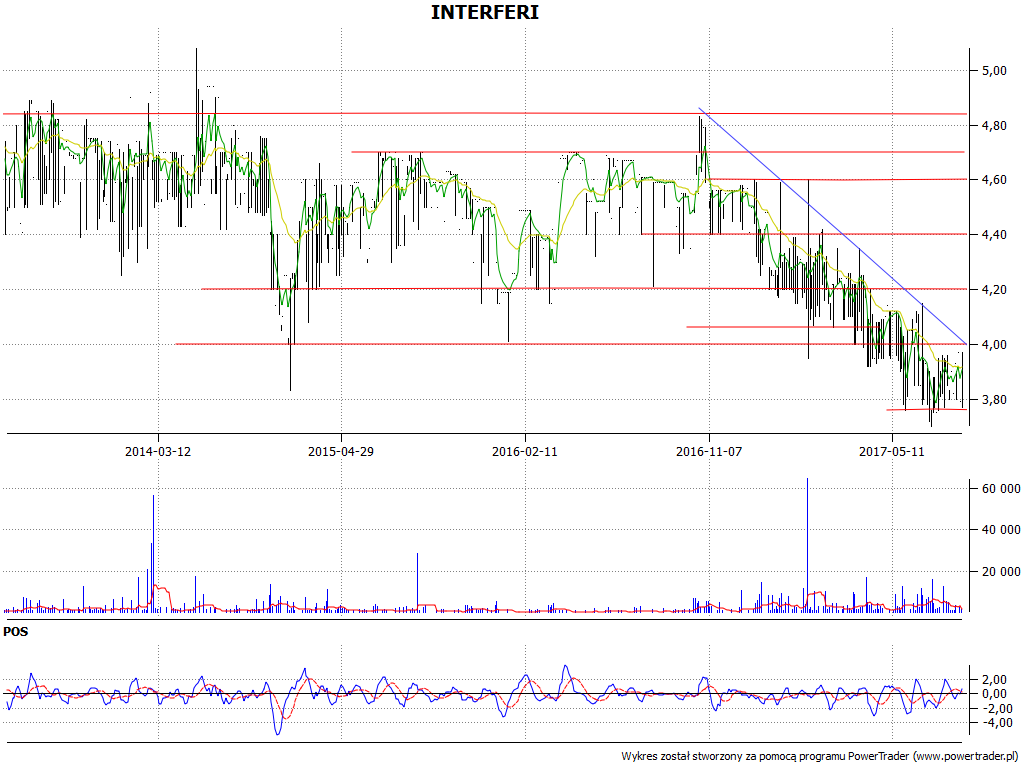The width and height of the screenshot is (1024, 768).
Task: Click the 20 000 volume axis label
Action: point(1000,571)
